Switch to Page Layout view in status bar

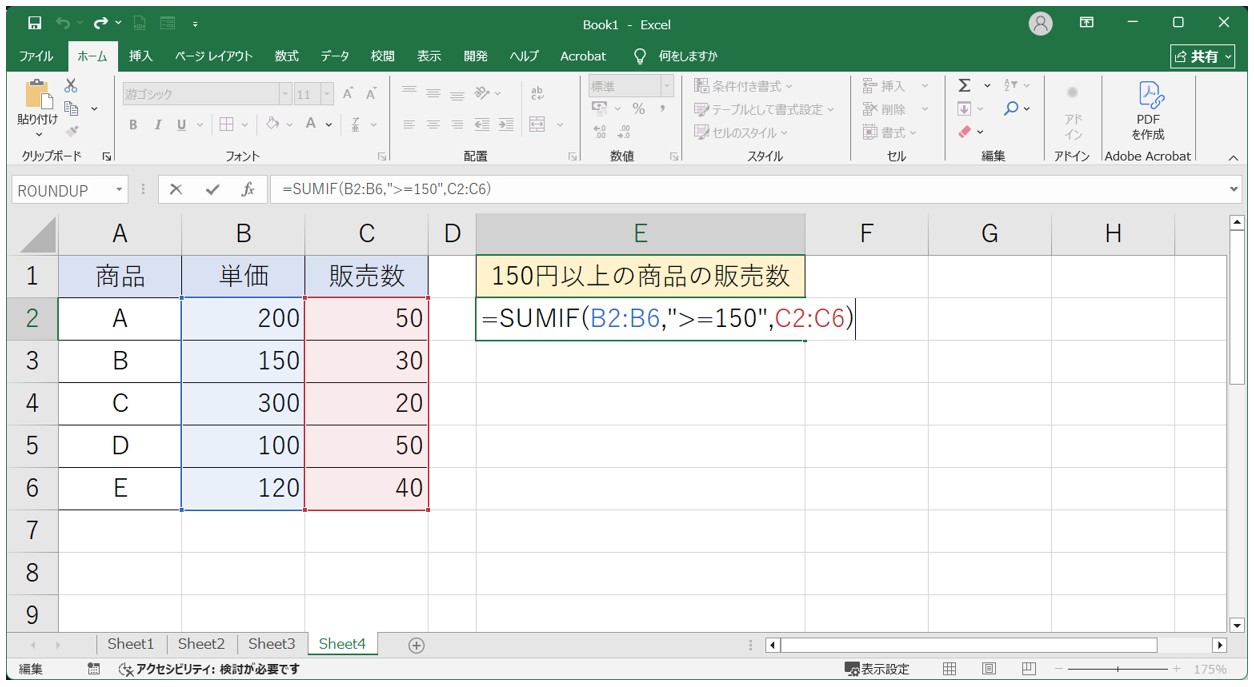pos(988,669)
